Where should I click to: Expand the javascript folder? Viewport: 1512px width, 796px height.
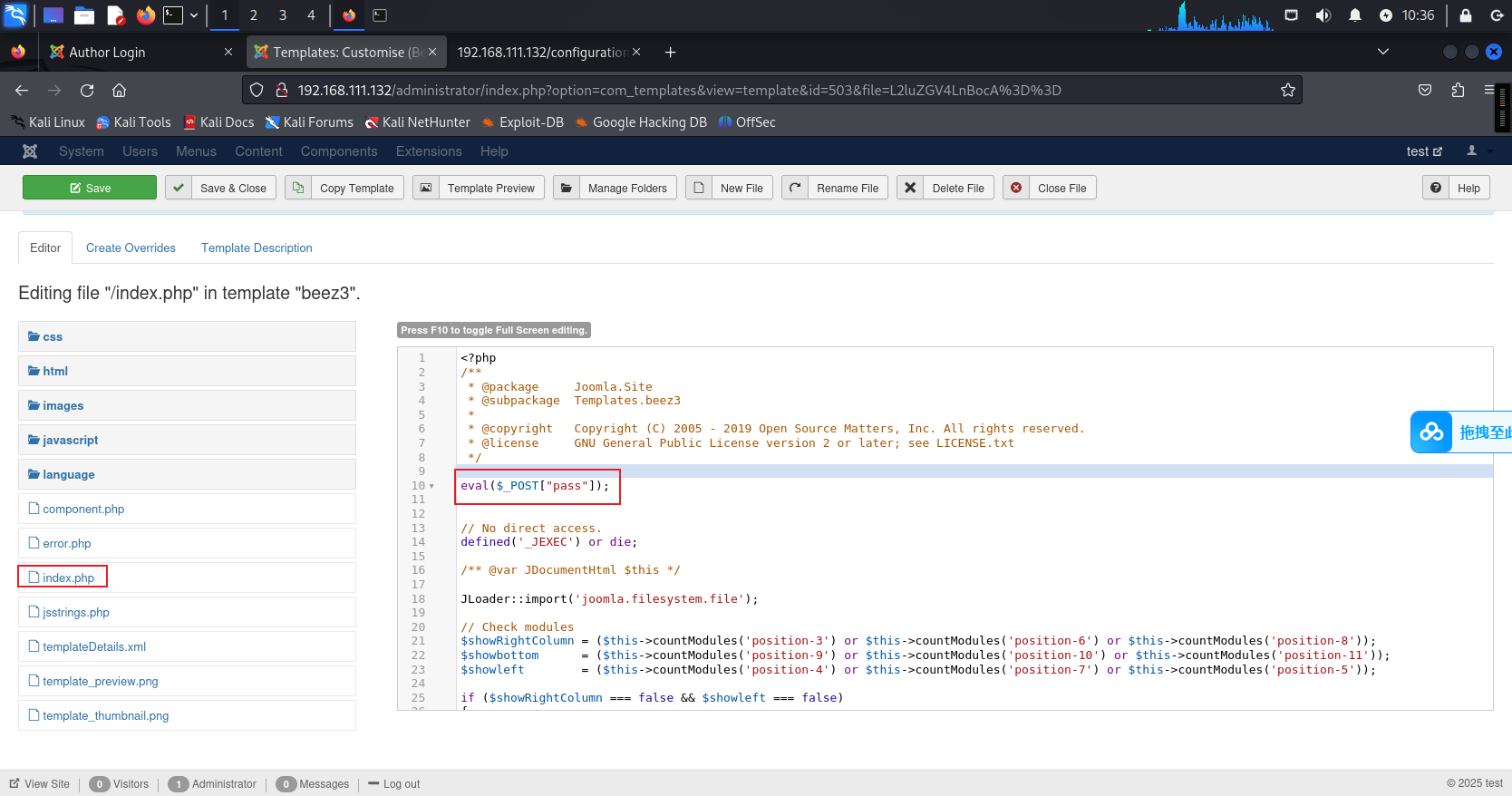click(187, 440)
